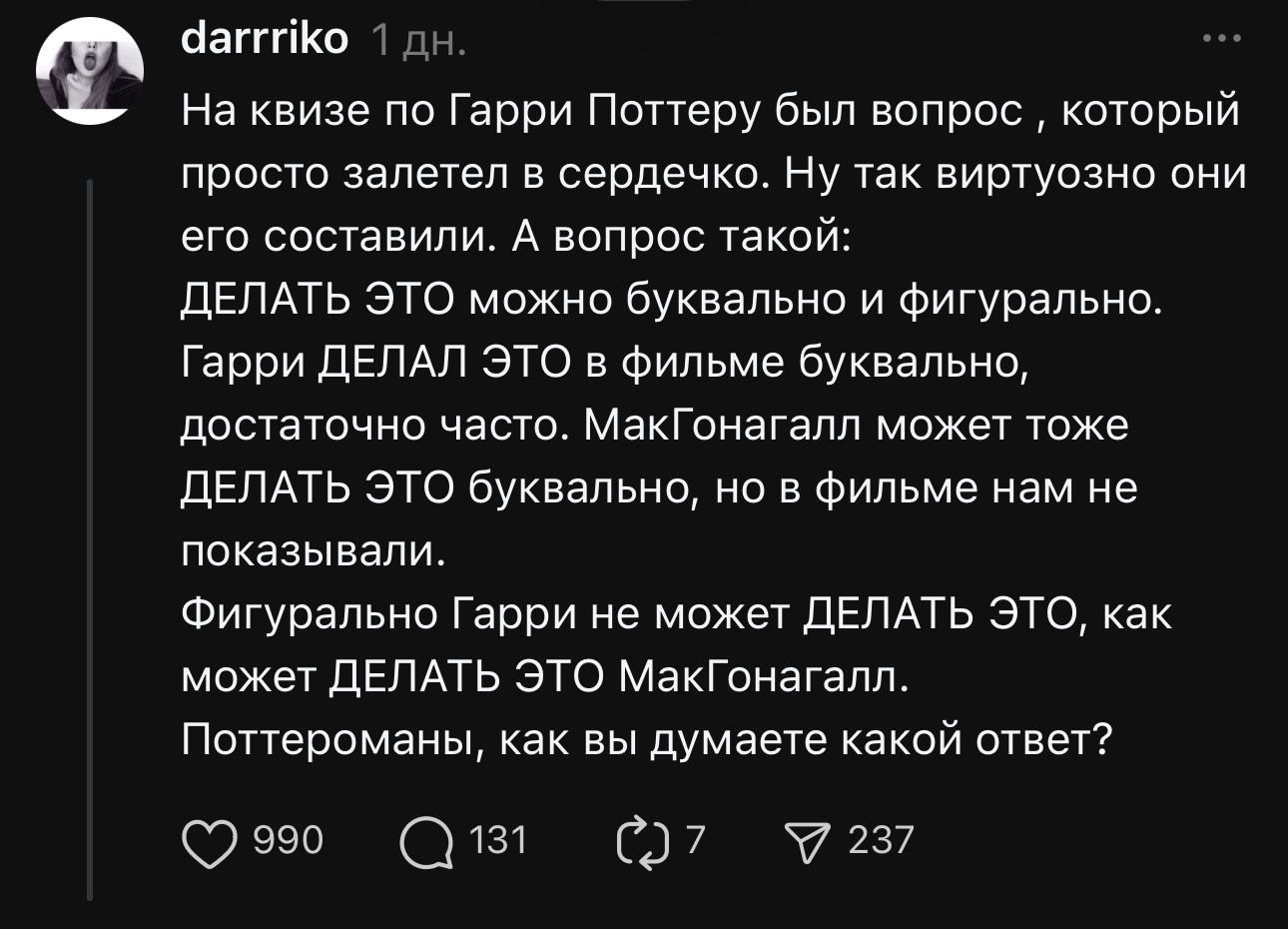Click the word "показывали." in the post
The image size is (1288, 929).
pyautogui.click(x=313, y=551)
